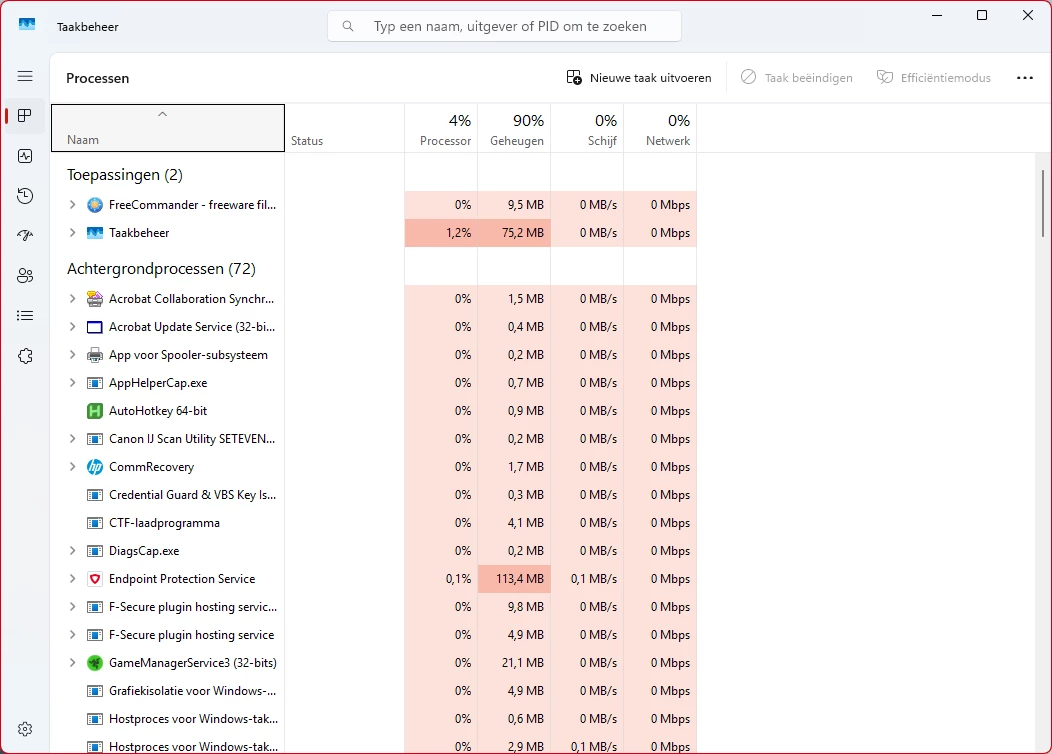Click the Toepassingen (2) group heading

coord(125,175)
